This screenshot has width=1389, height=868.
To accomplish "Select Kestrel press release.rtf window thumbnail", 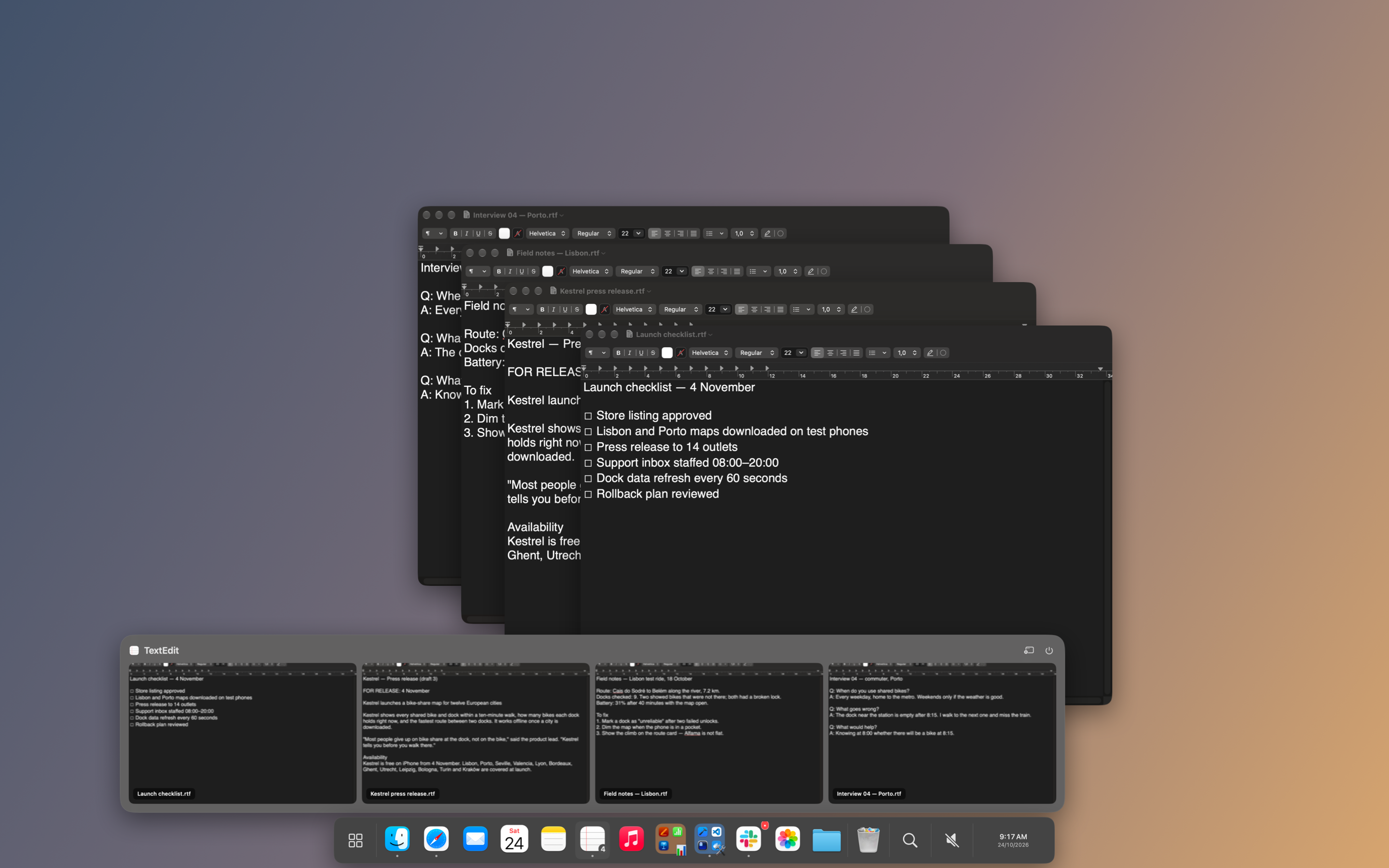I will (475, 733).
